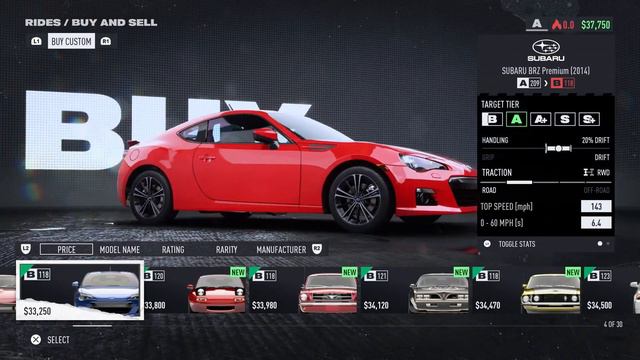640x360 pixels.
Task: Choose target tier S+
Action: click(x=589, y=119)
